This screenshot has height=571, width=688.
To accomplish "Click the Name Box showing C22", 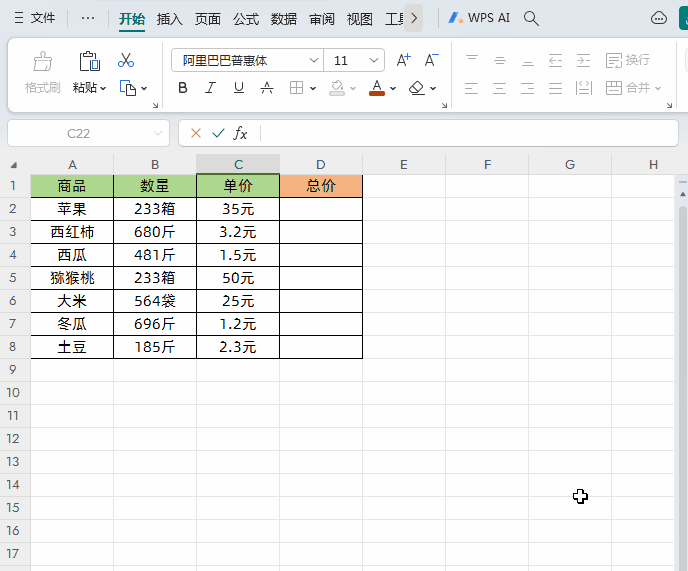I will pos(88,133).
